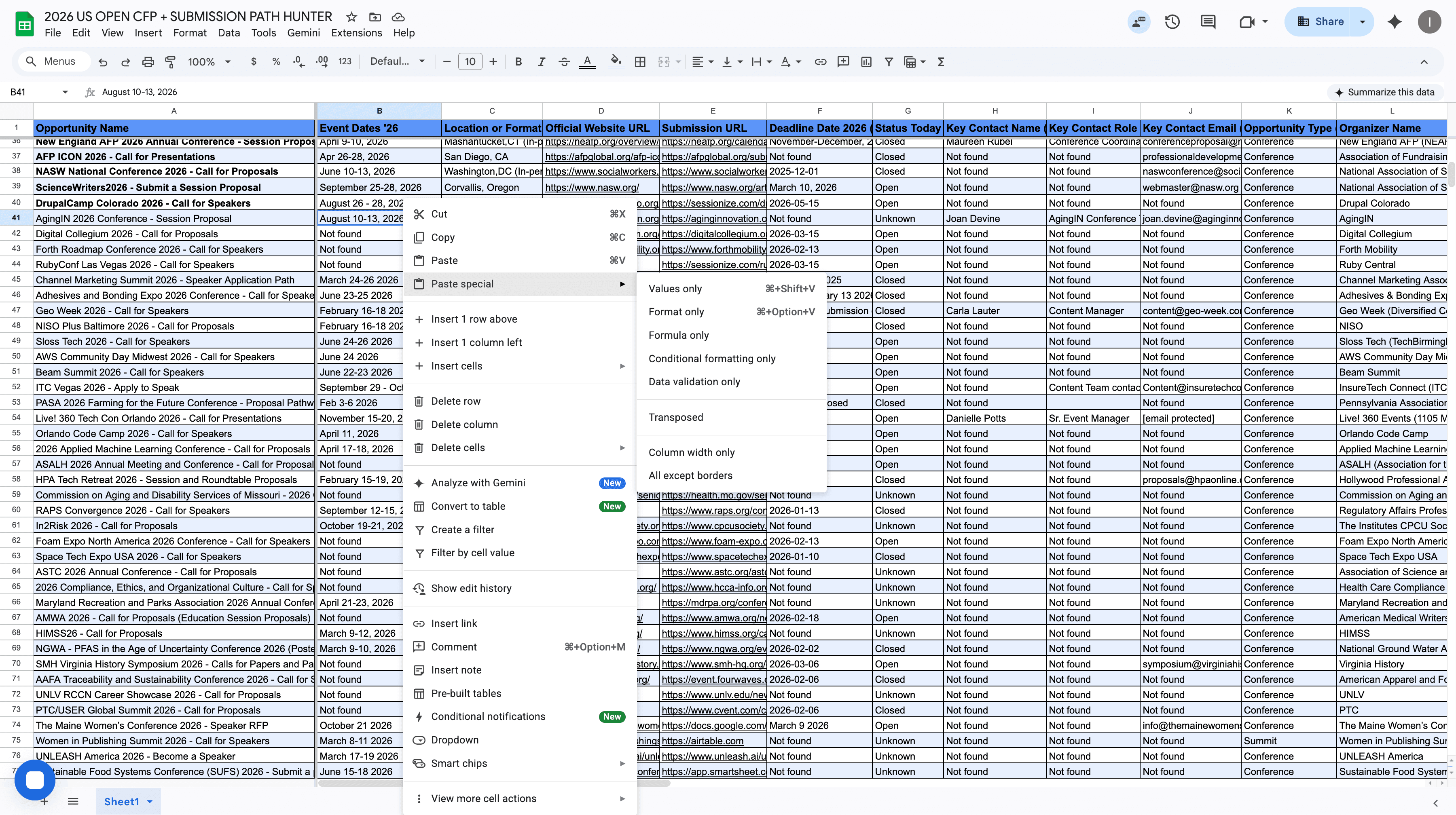1456x815 pixels.
Task: Click Summarize this data button
Action: pos(1384,92)
